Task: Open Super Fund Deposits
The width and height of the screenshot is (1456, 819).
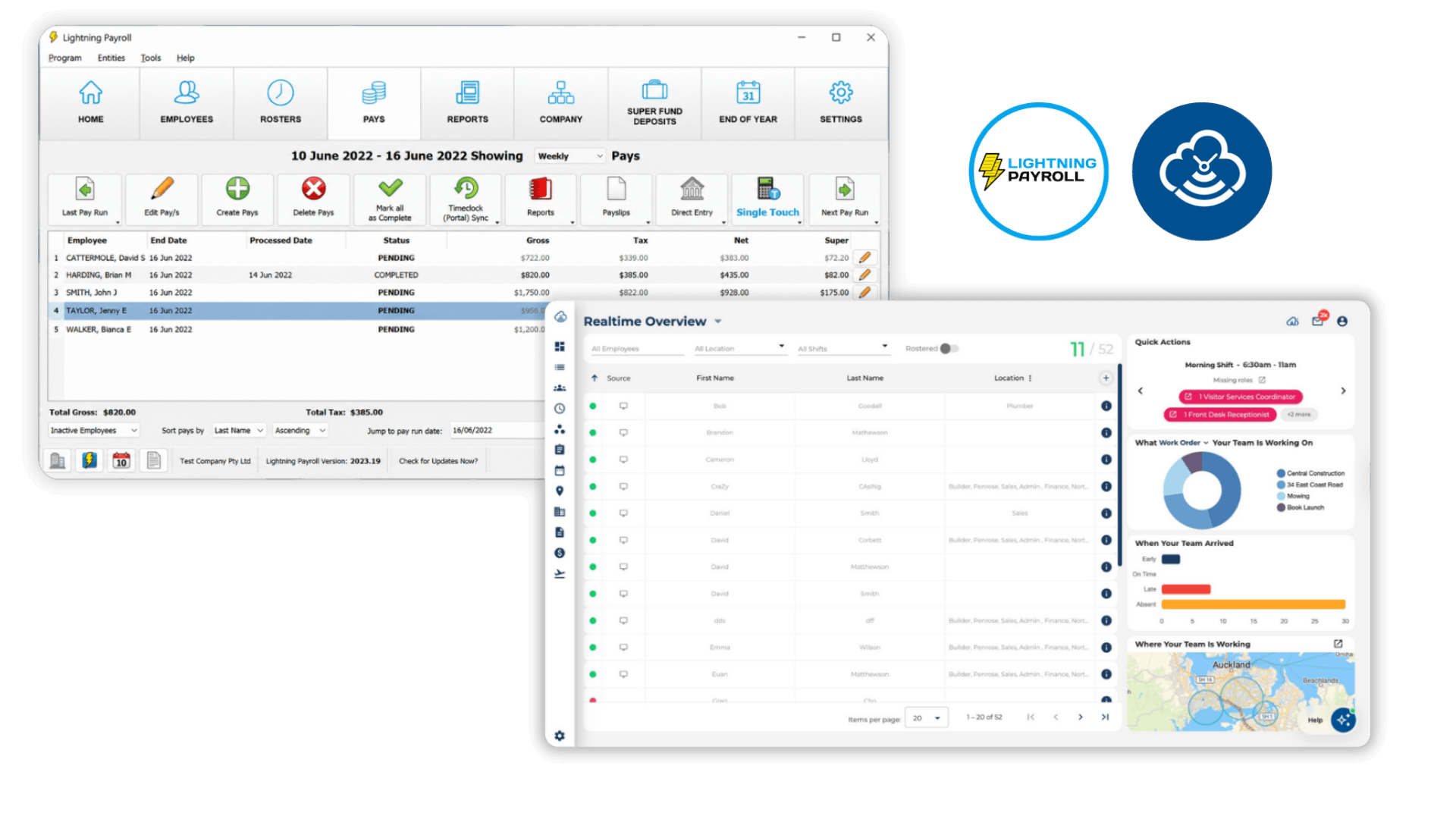Action: click(x=654, y=103)
